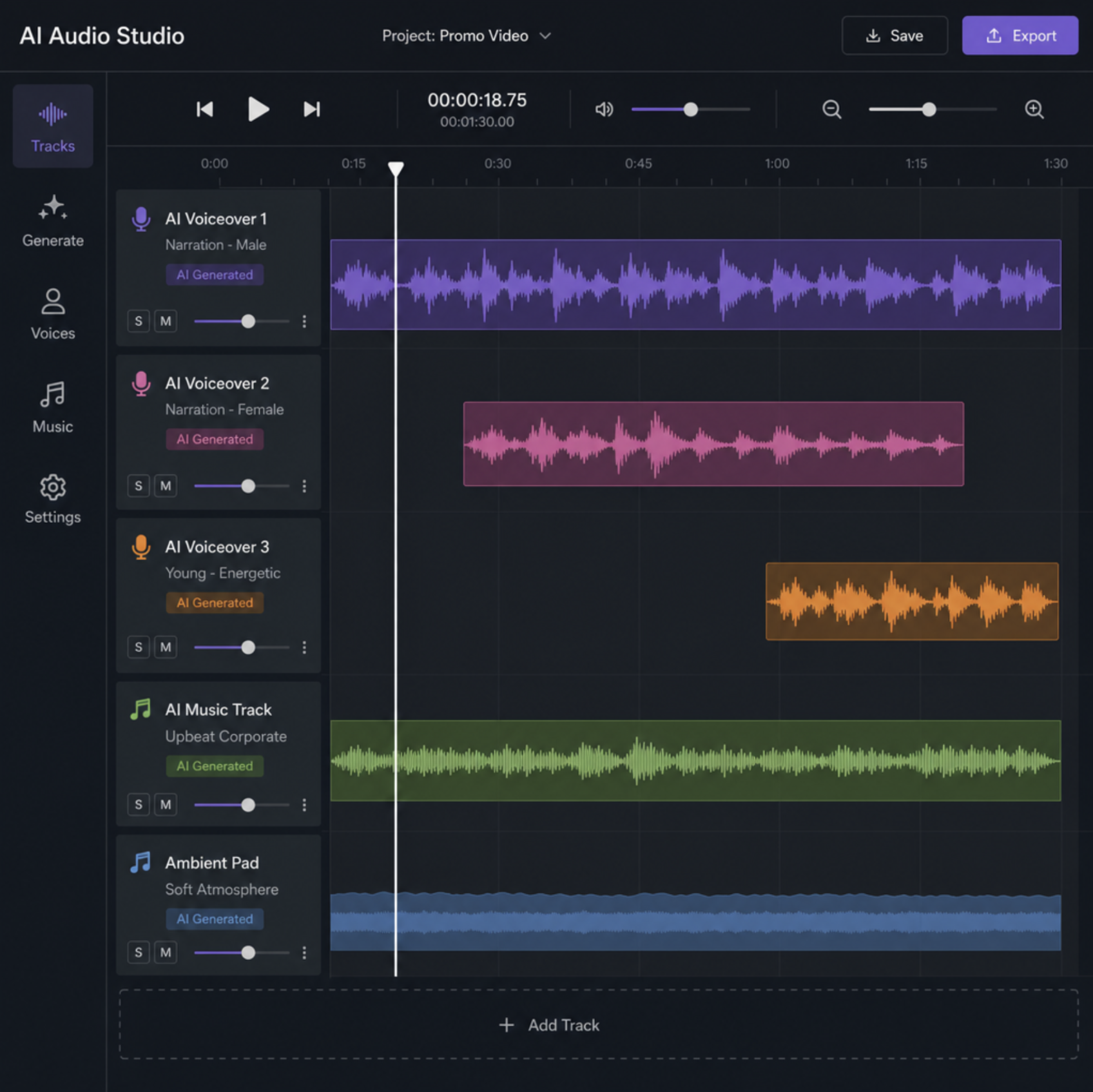The height and width of the screenshot is (1092, 1093).
Task: Solo the Ambient Pad track
Action: click(139, 952)
